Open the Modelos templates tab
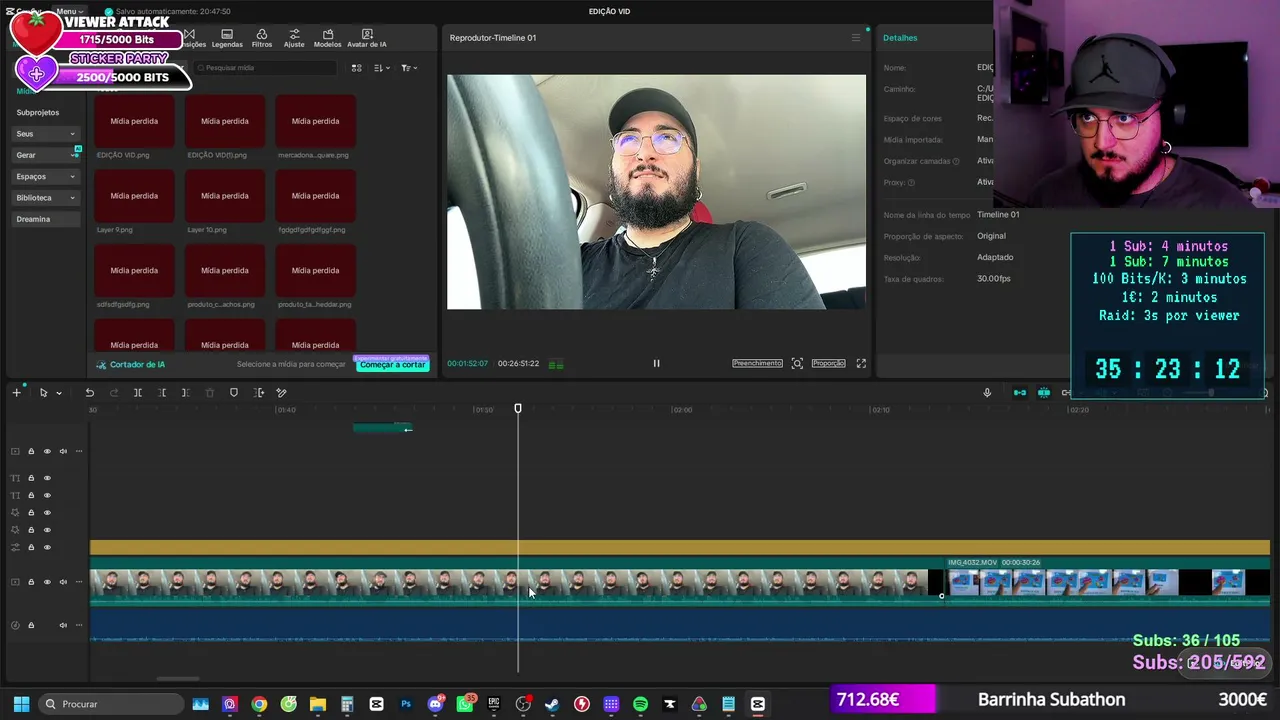1280x720 pixels. pos(328,38)
